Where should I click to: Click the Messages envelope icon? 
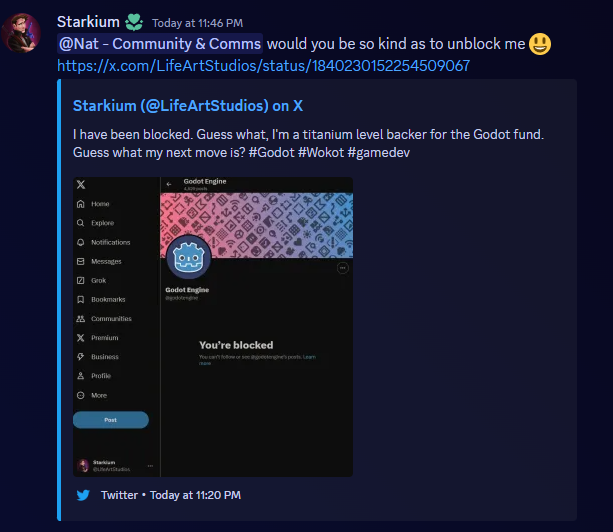81,261
